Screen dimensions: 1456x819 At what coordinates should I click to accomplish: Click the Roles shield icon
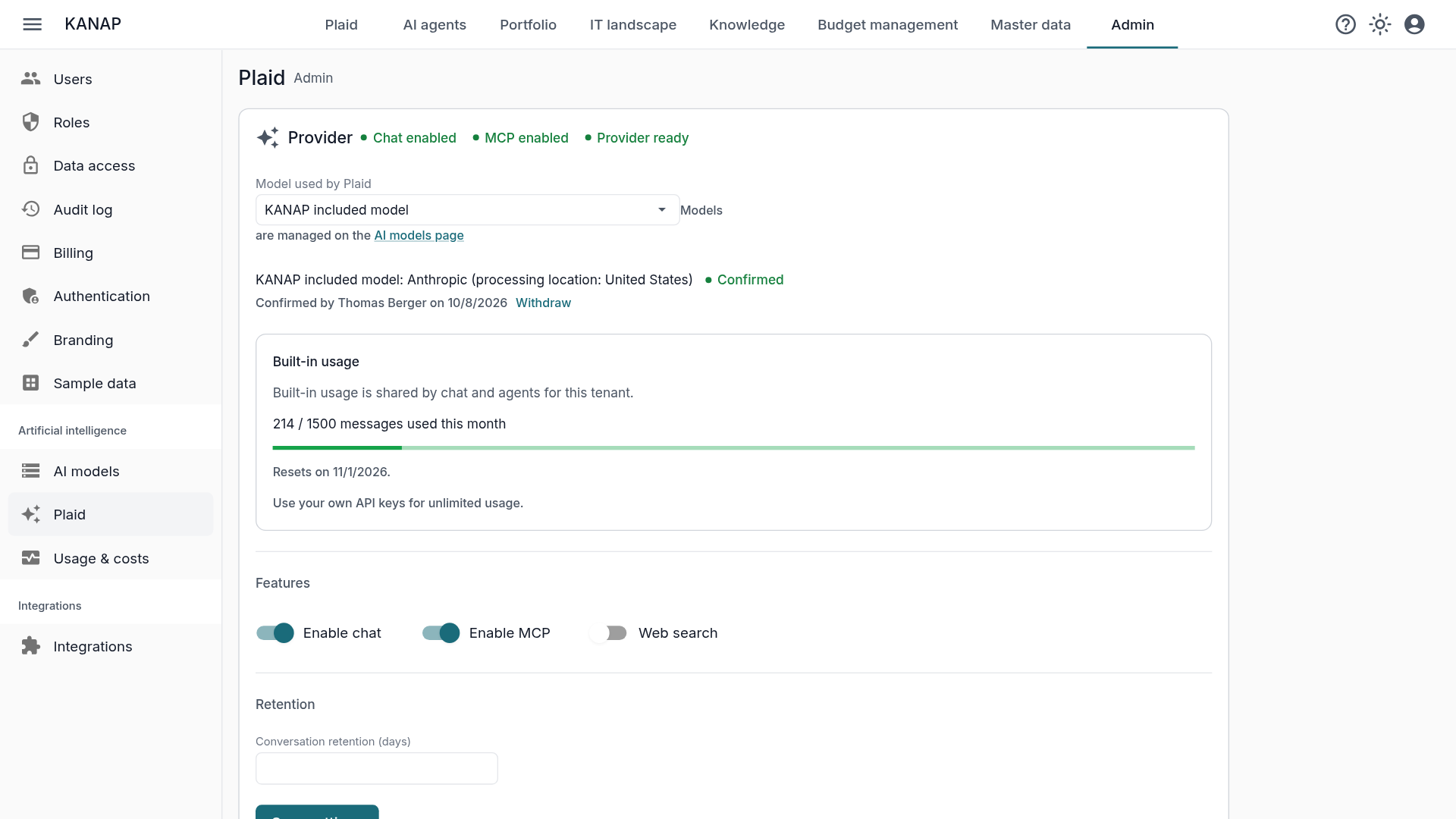point(30,122)
